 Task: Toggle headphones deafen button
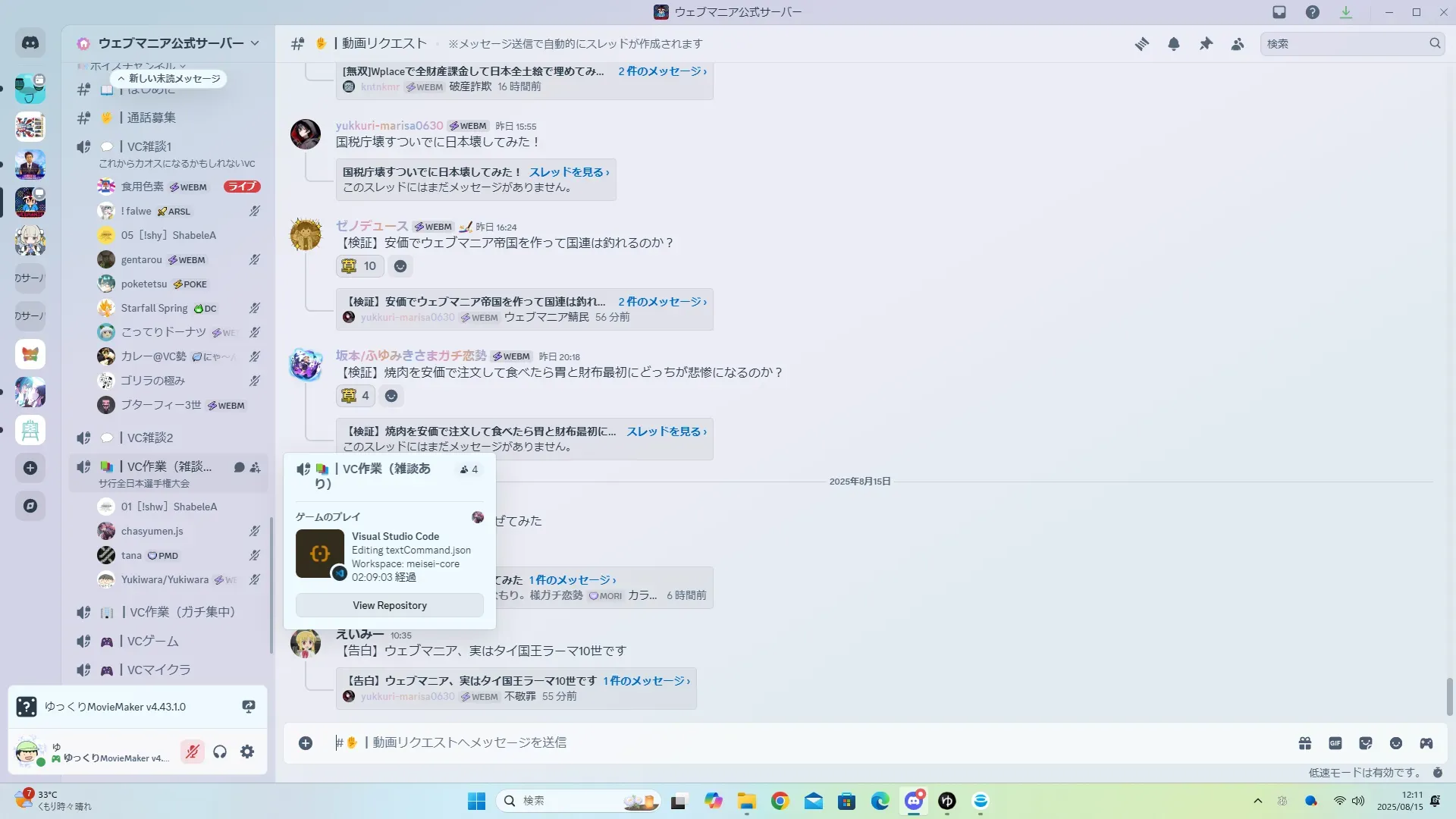[x=220, y=752]
